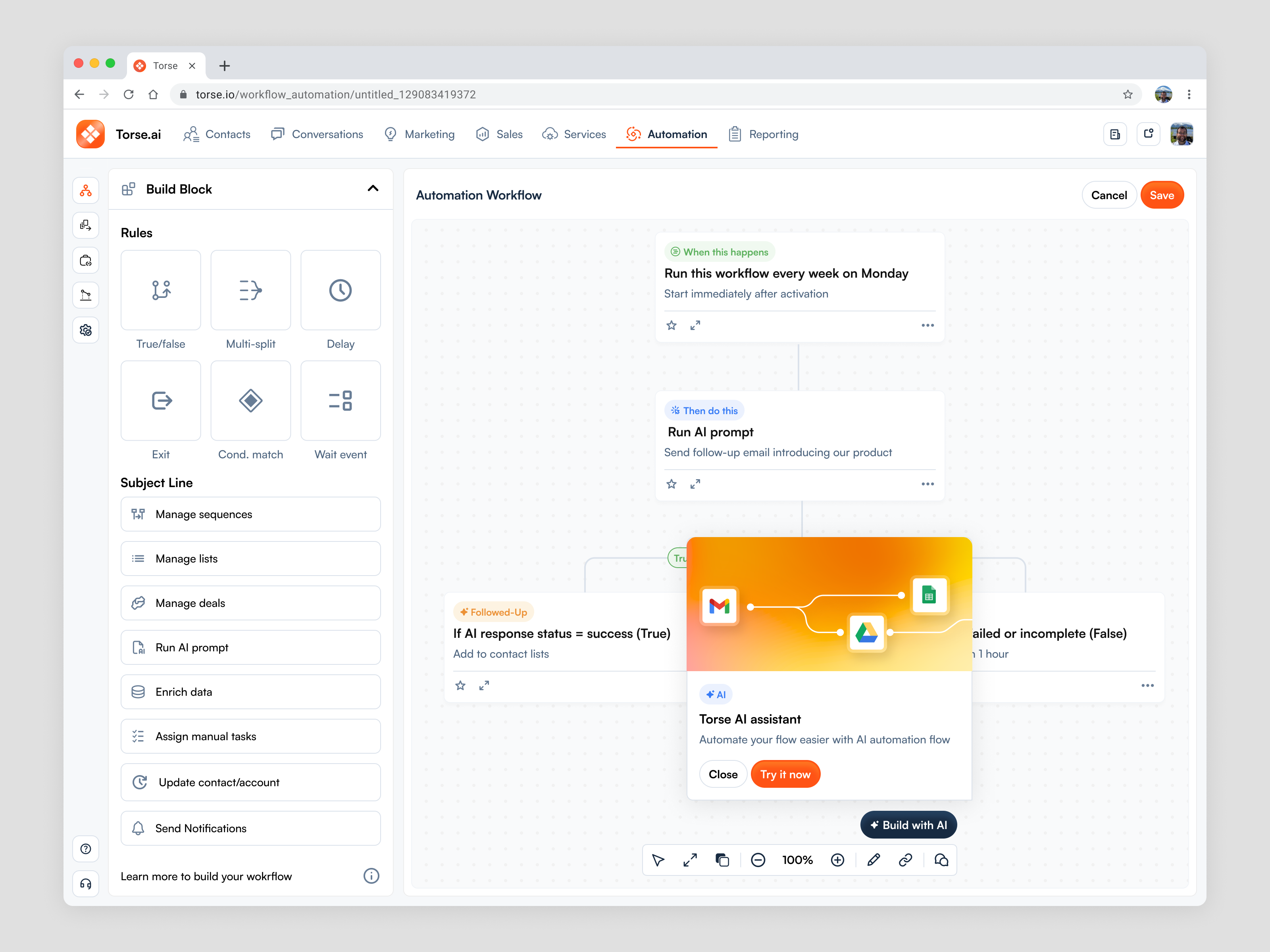Open the user avatar in app header
Screen dimensions: 1270x952
pyautogui.click(x=1181, y=134)
